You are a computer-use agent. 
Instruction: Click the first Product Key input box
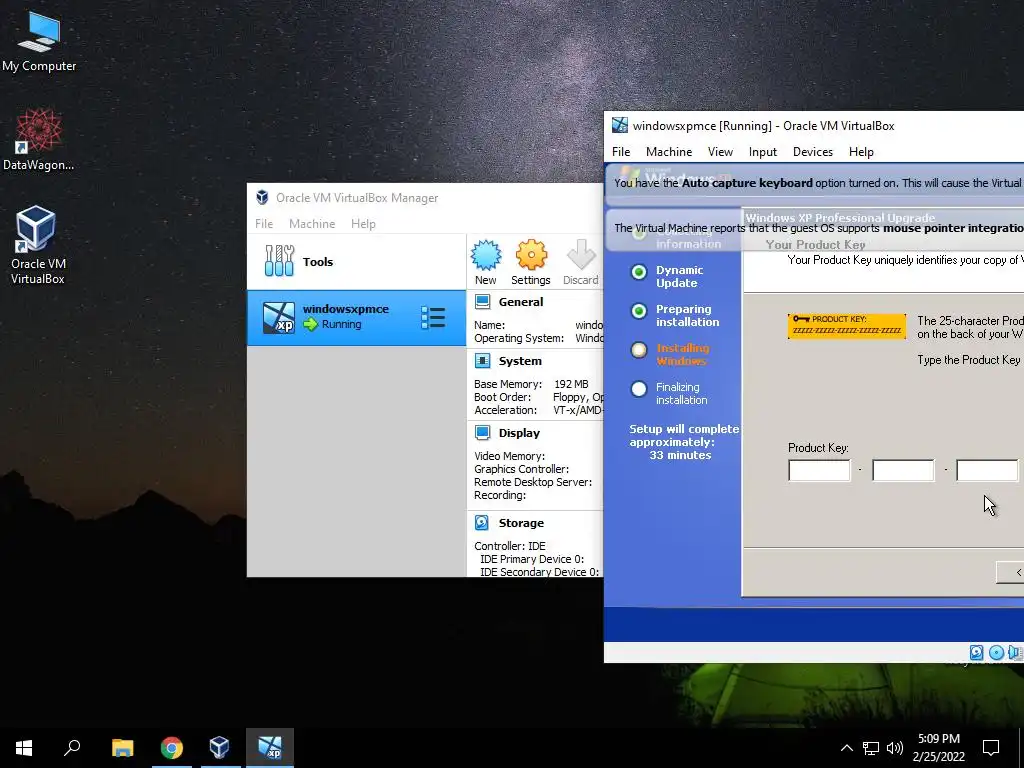click(820, 470)
